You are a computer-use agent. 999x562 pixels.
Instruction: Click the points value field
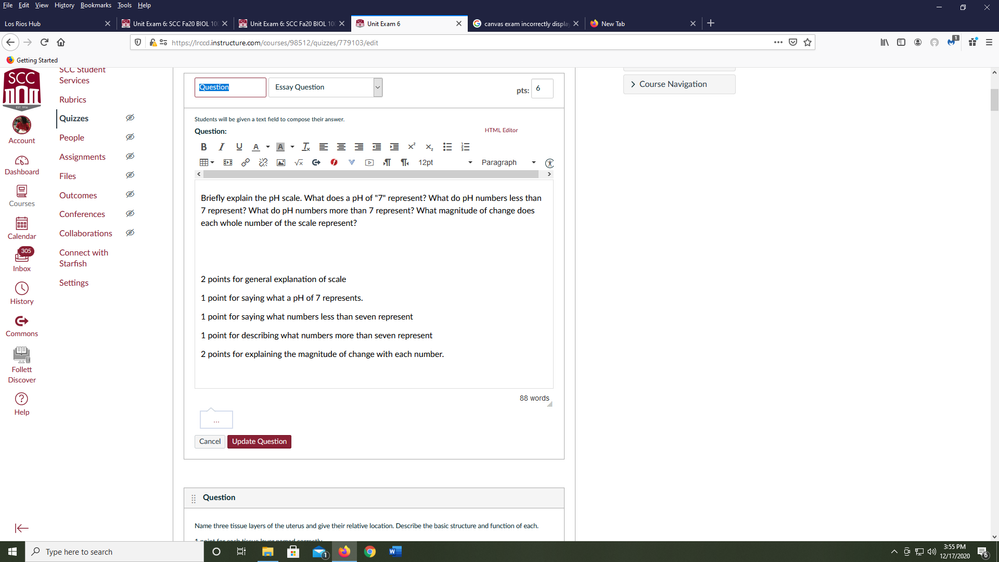(542, 89)
